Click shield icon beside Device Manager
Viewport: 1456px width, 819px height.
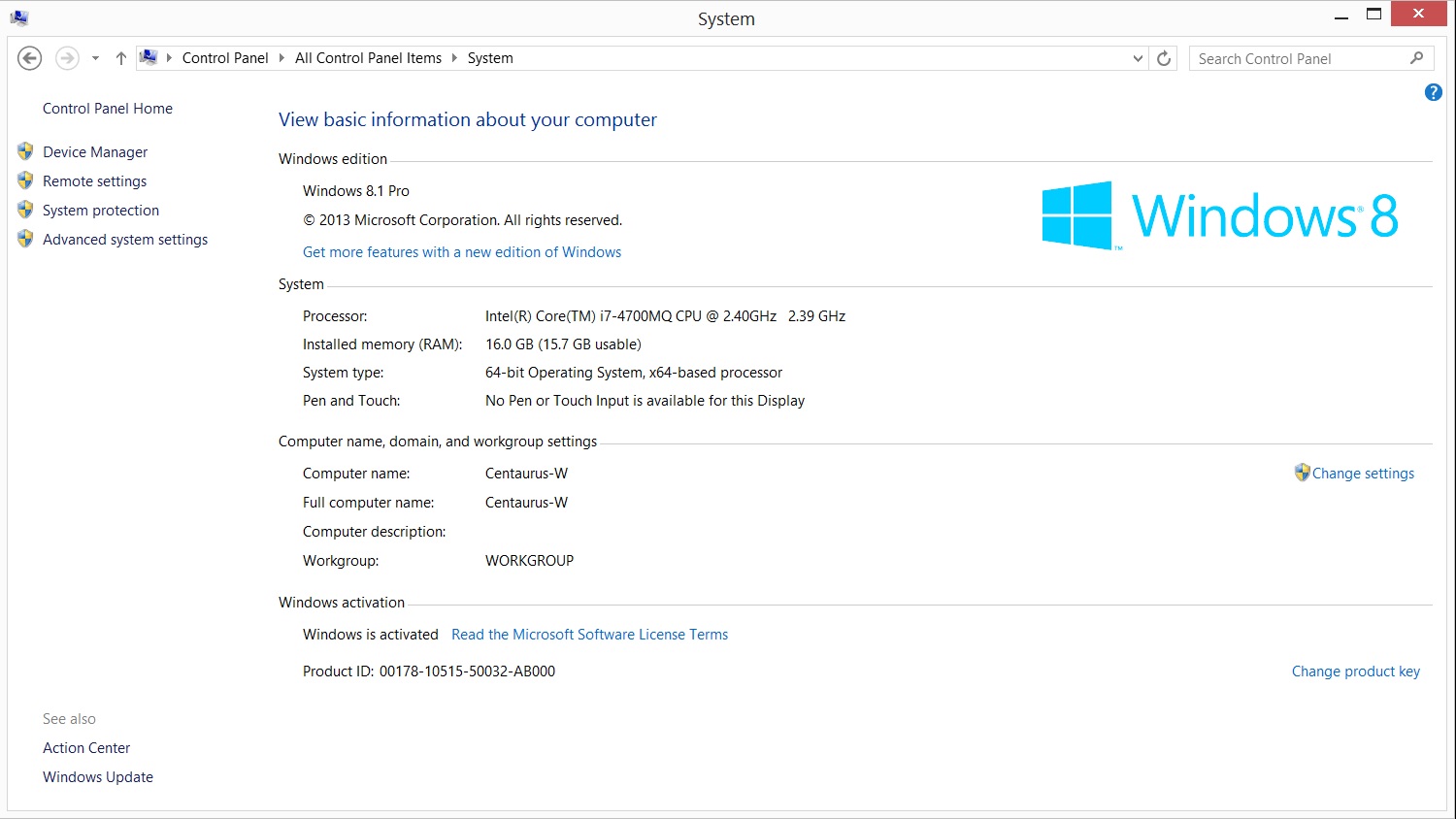[25, 151]
